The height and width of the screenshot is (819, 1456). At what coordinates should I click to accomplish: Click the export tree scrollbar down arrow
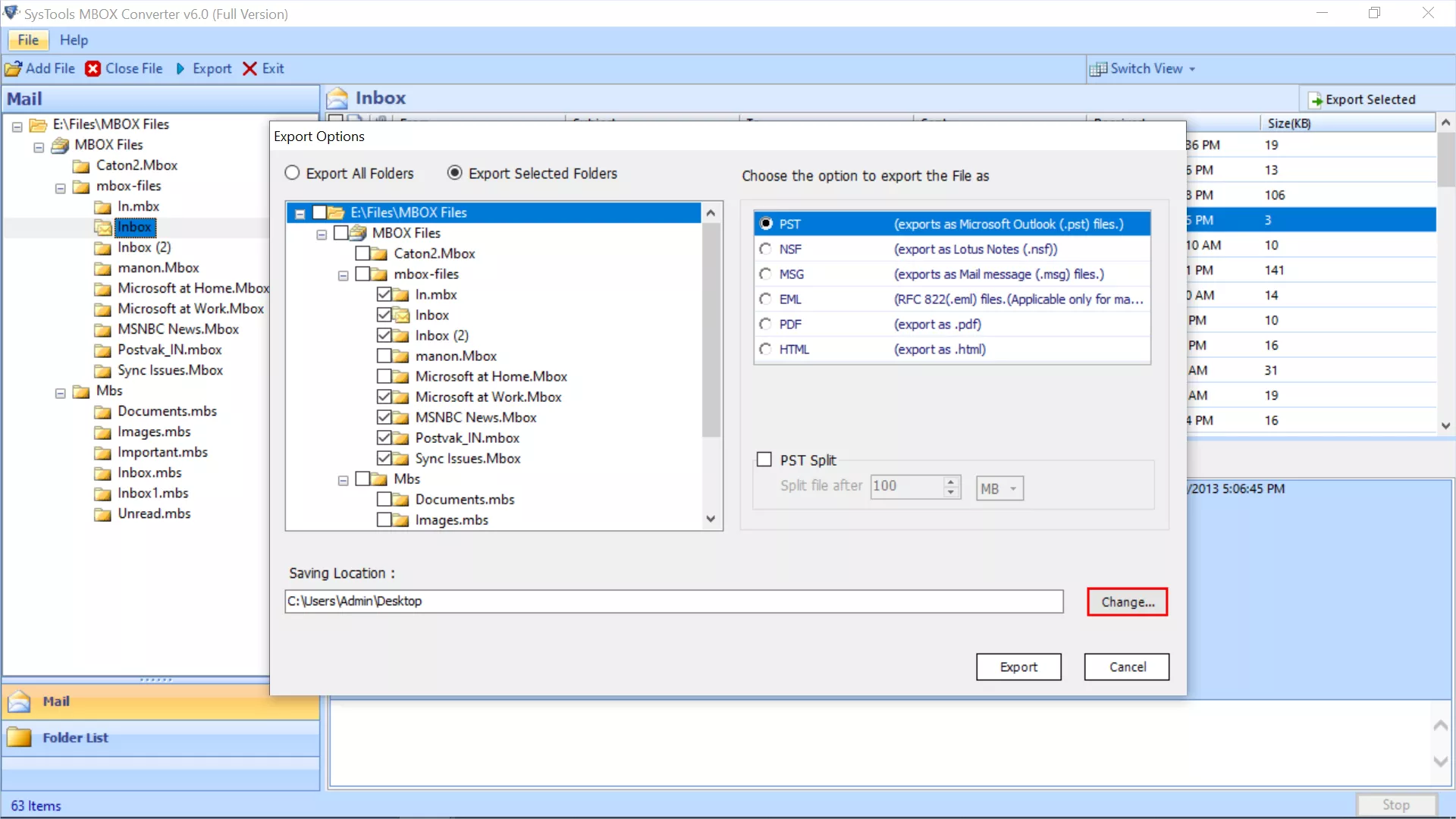point(711,519)
